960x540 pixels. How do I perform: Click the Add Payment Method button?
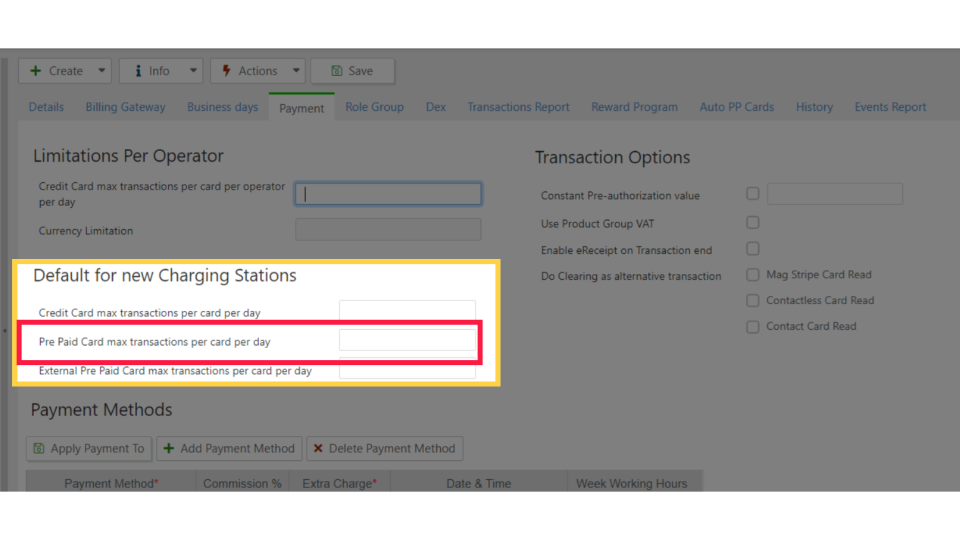(x=229, y=448)
